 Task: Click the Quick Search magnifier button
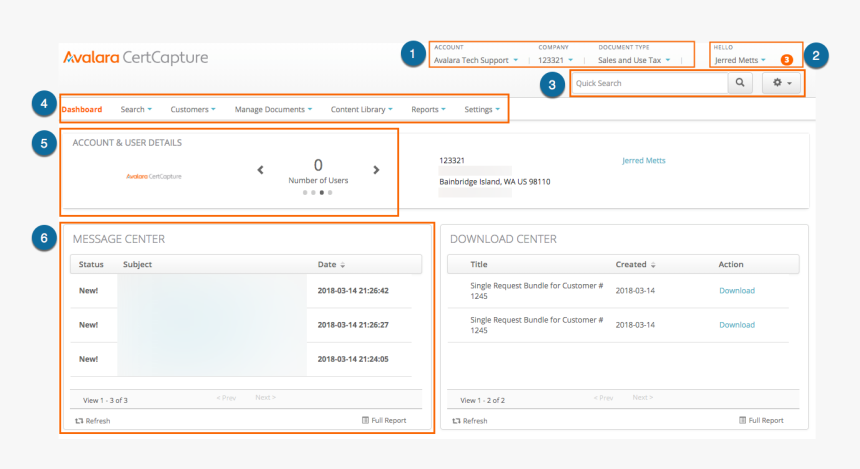point(740,83)
